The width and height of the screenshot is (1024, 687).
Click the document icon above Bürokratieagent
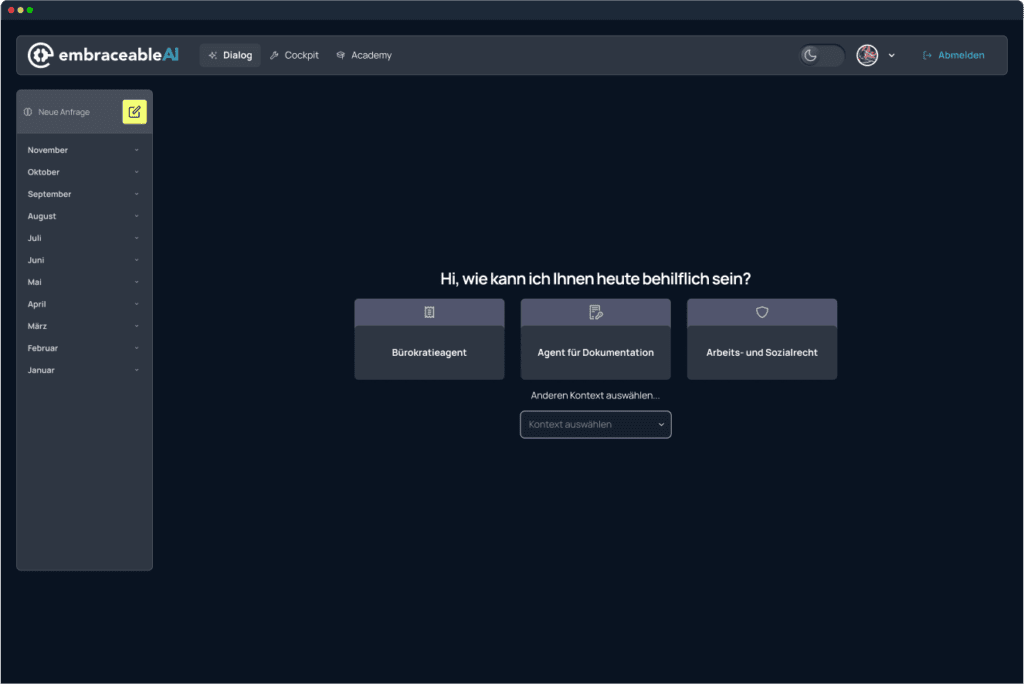(429, 313)
